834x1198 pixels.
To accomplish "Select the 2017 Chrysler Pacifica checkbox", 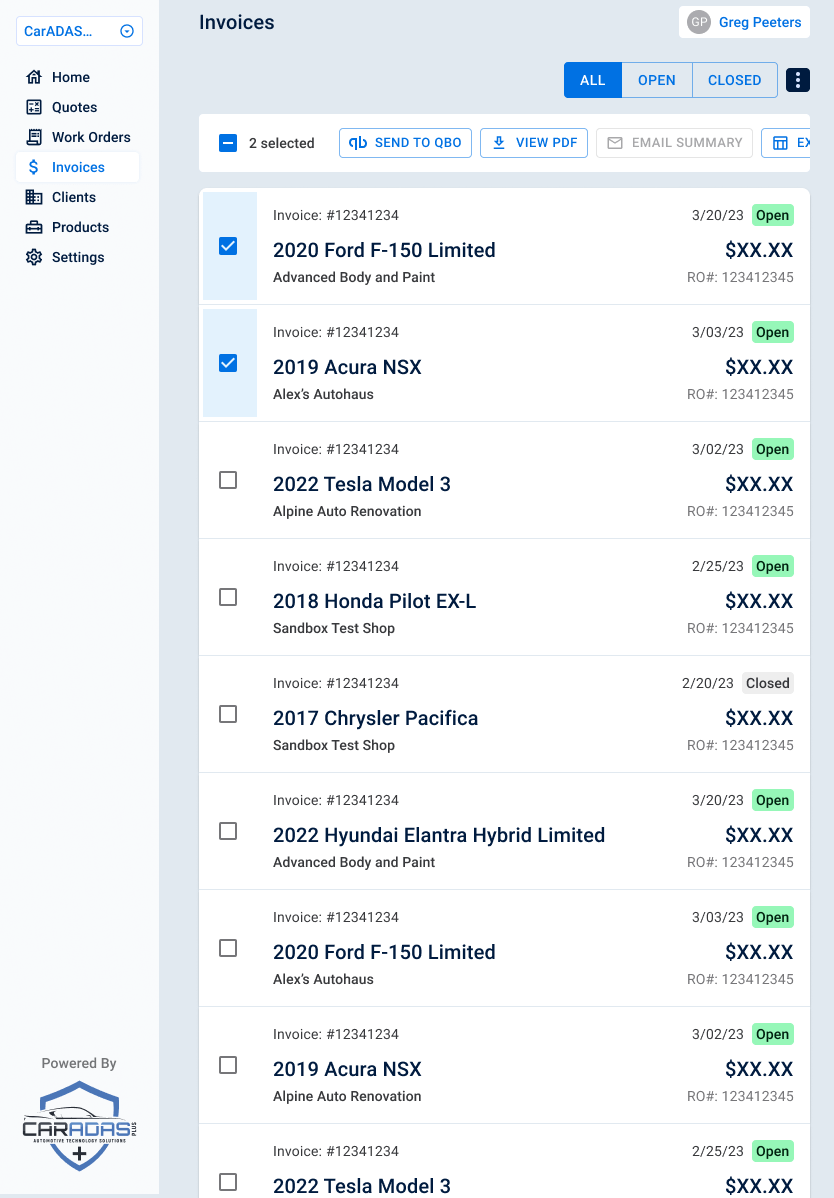I will pos(228,714).
